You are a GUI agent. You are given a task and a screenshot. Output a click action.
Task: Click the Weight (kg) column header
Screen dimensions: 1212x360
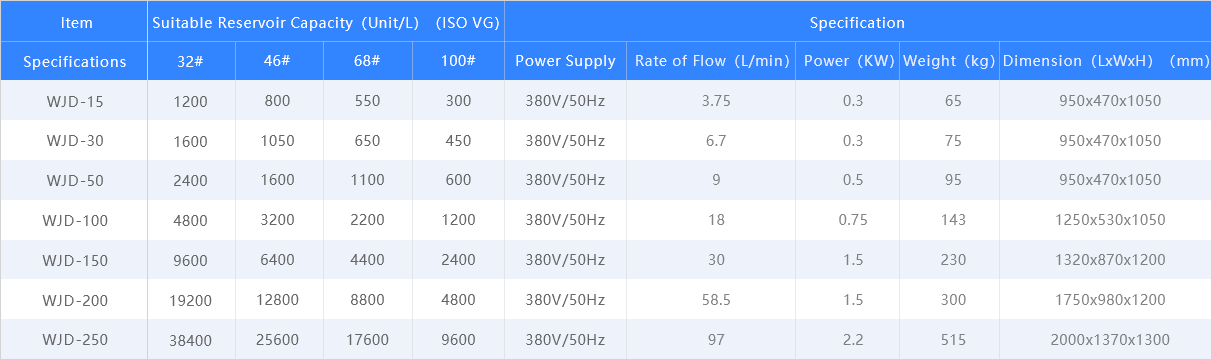(948, 61)
